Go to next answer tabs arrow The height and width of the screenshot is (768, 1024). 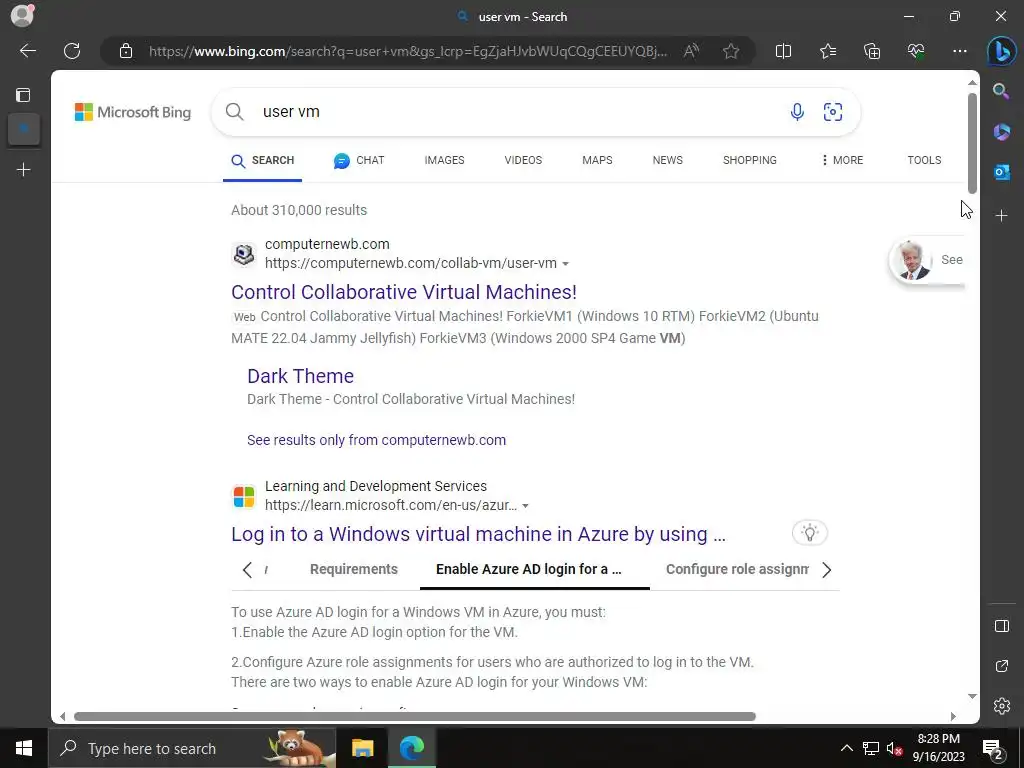[x=826, y=569]
